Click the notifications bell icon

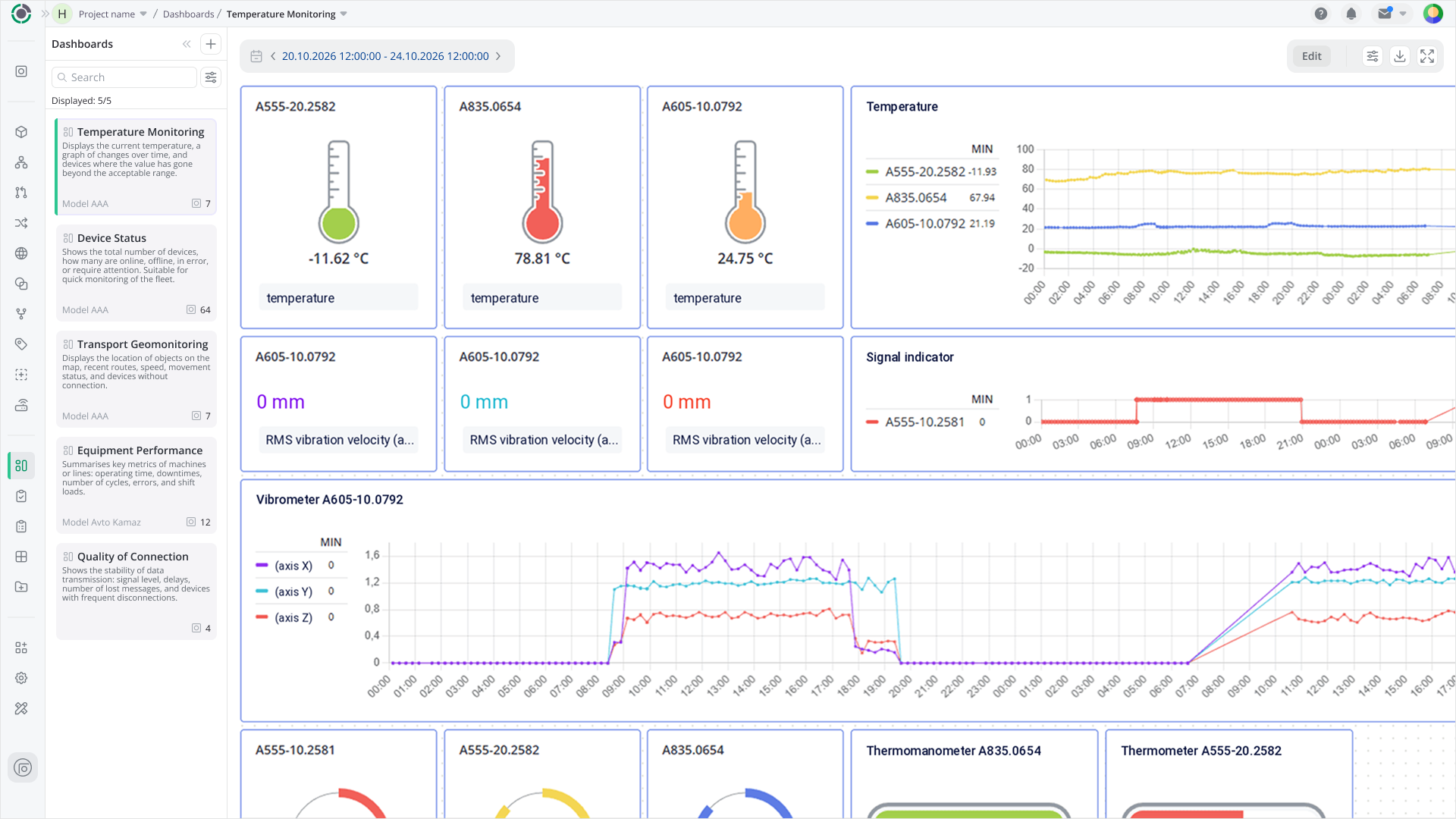(1351, 14)
